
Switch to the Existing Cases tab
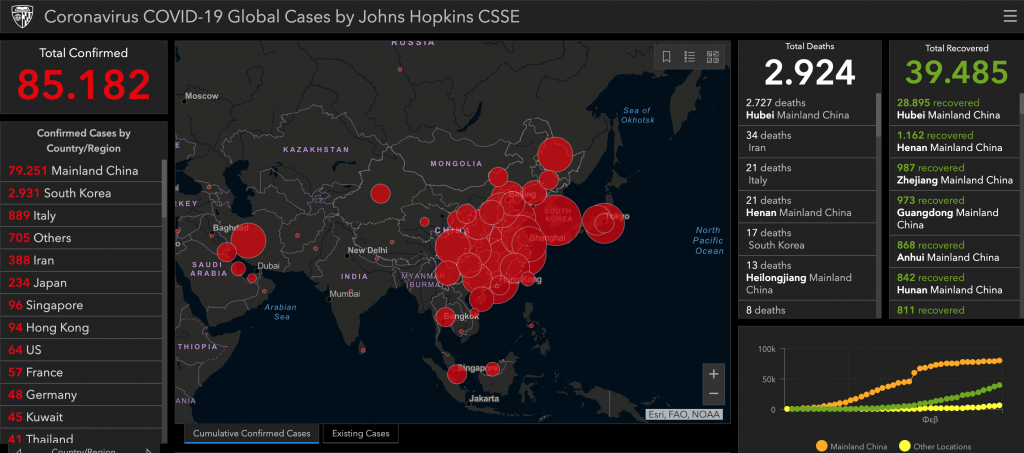pyautogui.click(x=362, y=433)
